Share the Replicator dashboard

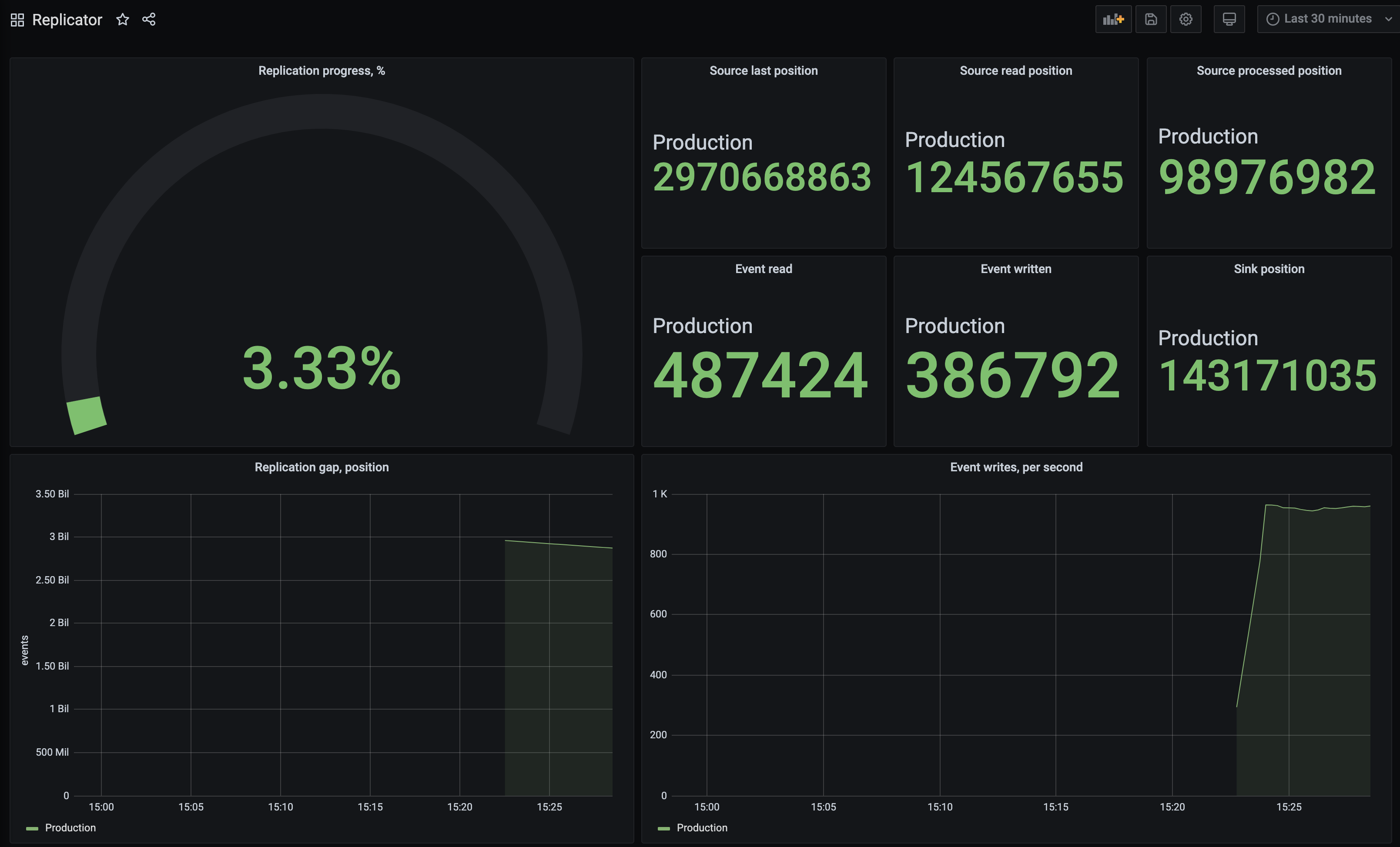(x=149, y=20)
